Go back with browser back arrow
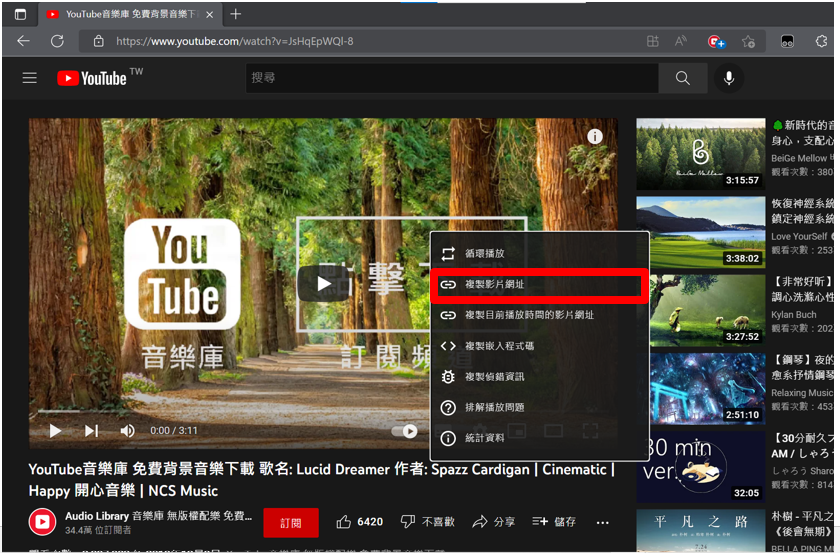 [23, 41]
